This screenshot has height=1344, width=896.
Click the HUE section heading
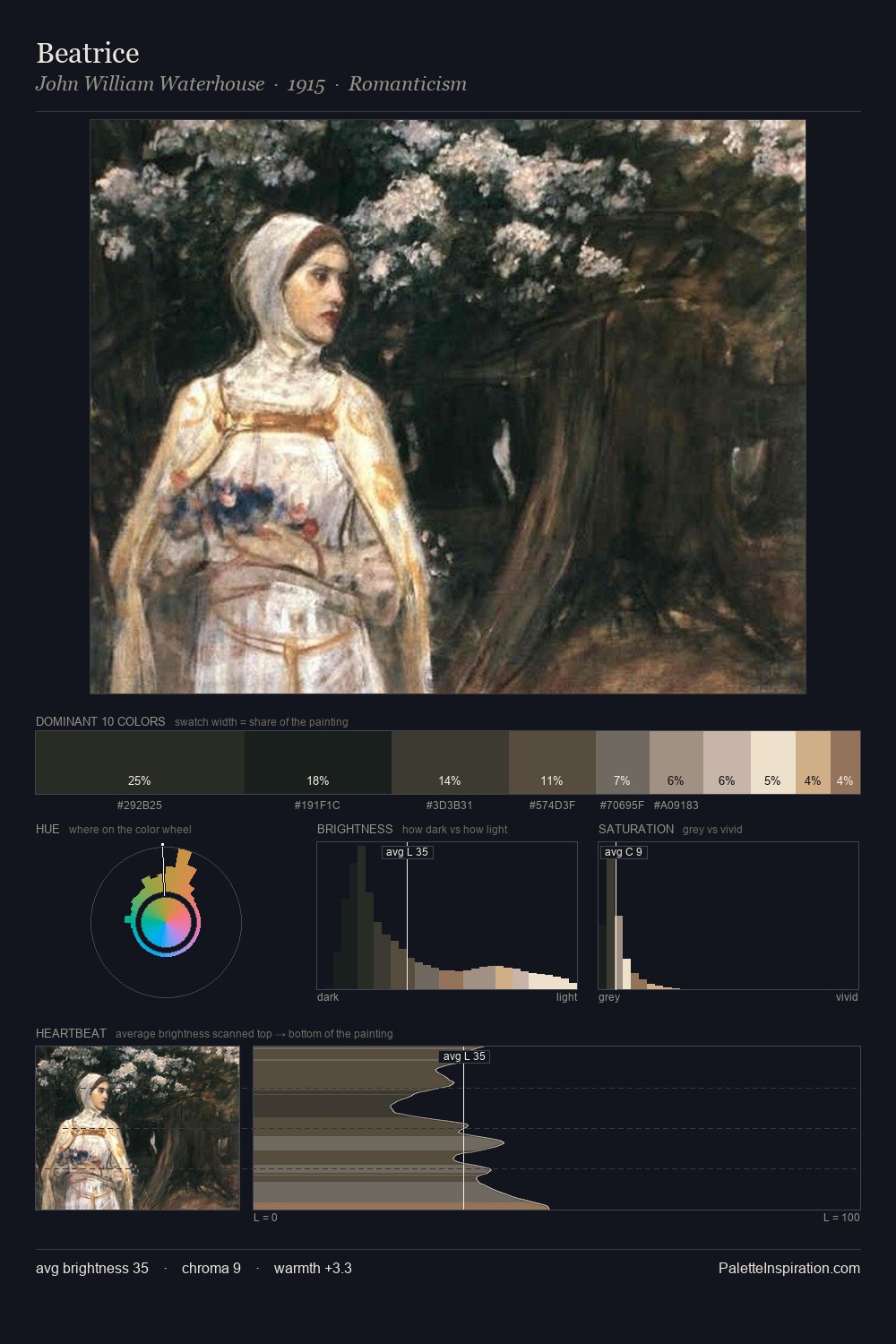(47, 829)
